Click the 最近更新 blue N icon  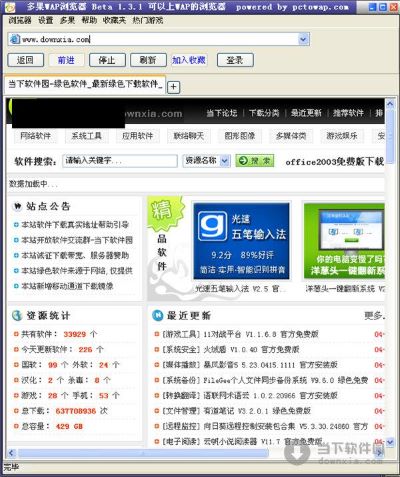click(x=157, y=315)
